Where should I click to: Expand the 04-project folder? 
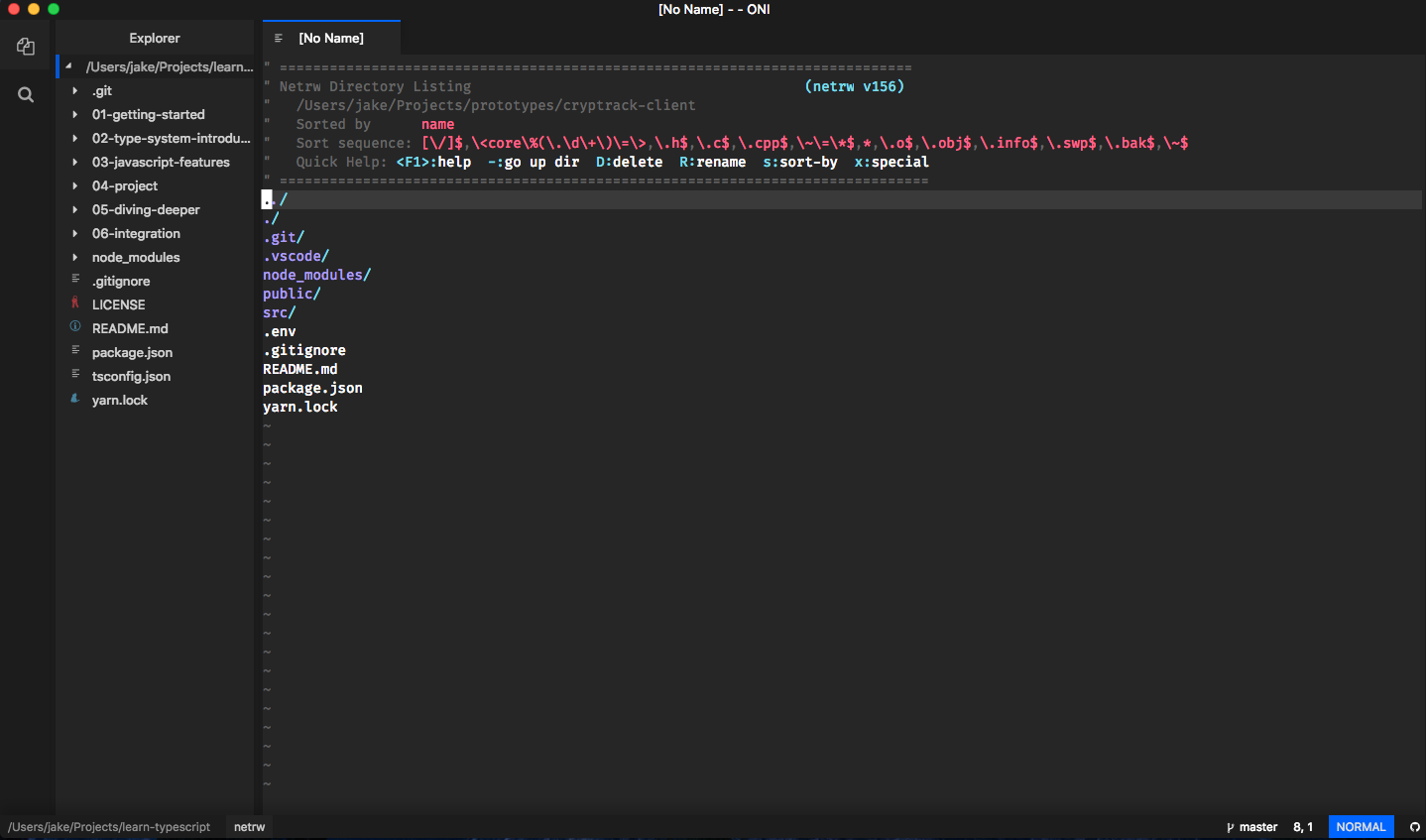[75, 185]
